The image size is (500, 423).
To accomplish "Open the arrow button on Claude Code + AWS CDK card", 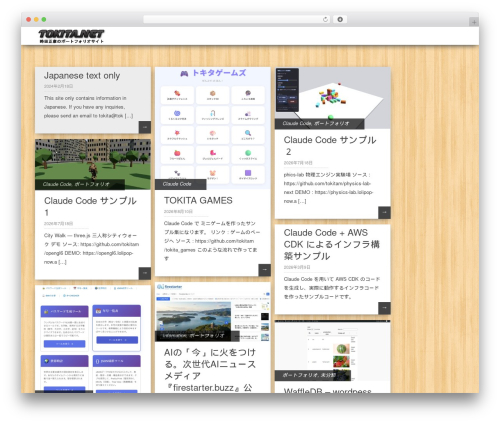I will click(384, 308).
